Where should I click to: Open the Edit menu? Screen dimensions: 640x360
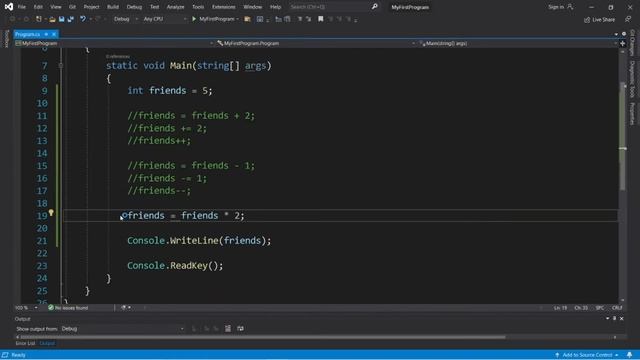coord(38,7)
